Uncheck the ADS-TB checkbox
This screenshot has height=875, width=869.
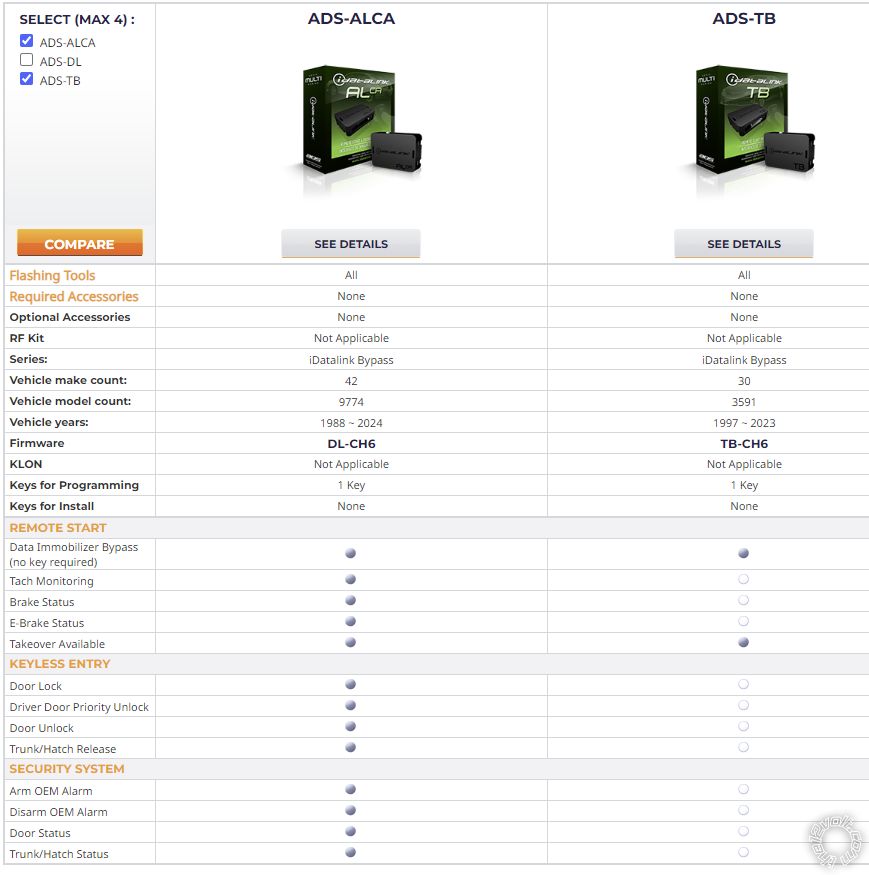coord(26,79)
